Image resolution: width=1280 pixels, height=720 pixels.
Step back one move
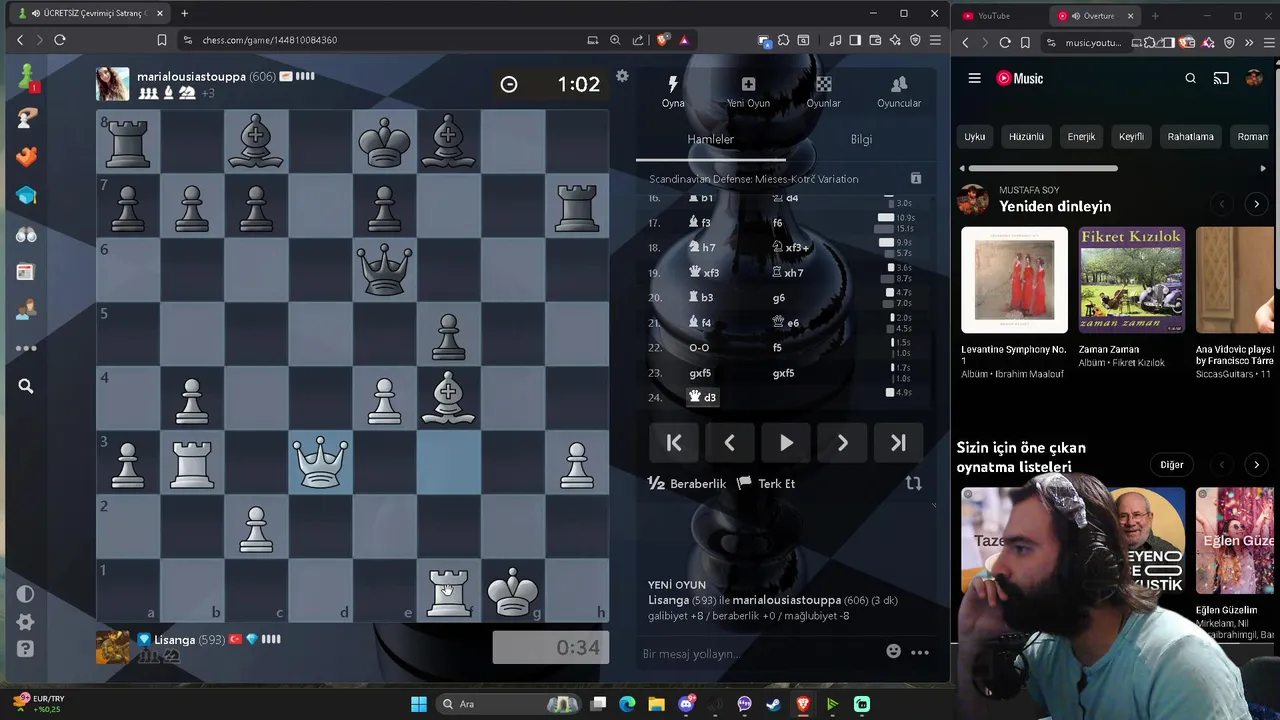[x=730, y=443]
